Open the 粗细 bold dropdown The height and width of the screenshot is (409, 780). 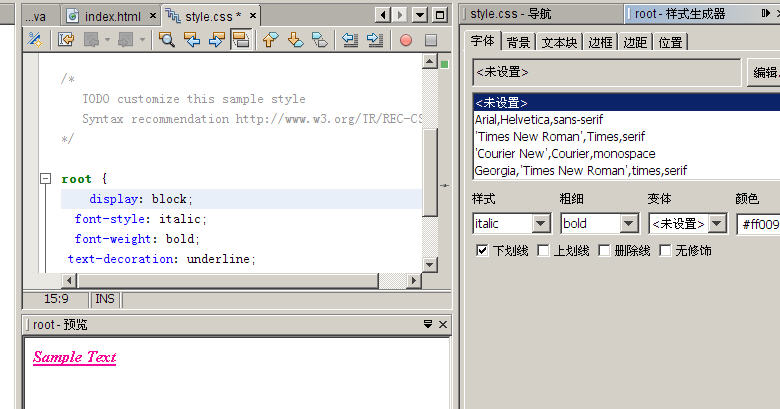coord(629,223)
